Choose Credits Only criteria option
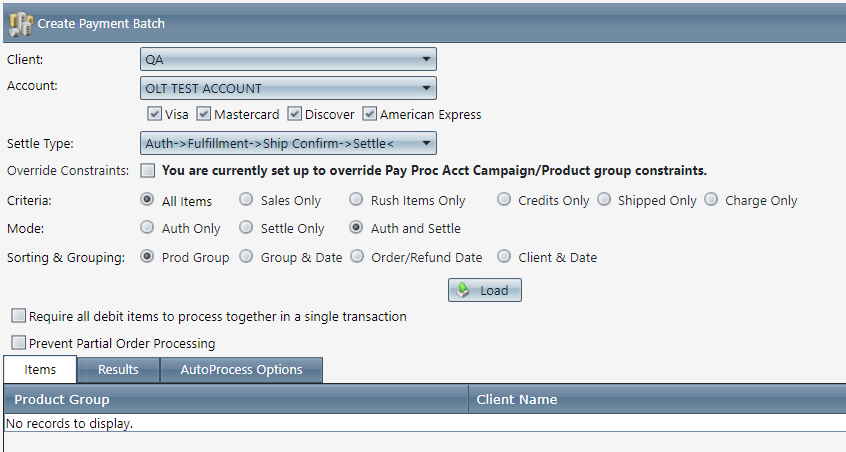The image size is (846, 452). (x=504, y=200)
